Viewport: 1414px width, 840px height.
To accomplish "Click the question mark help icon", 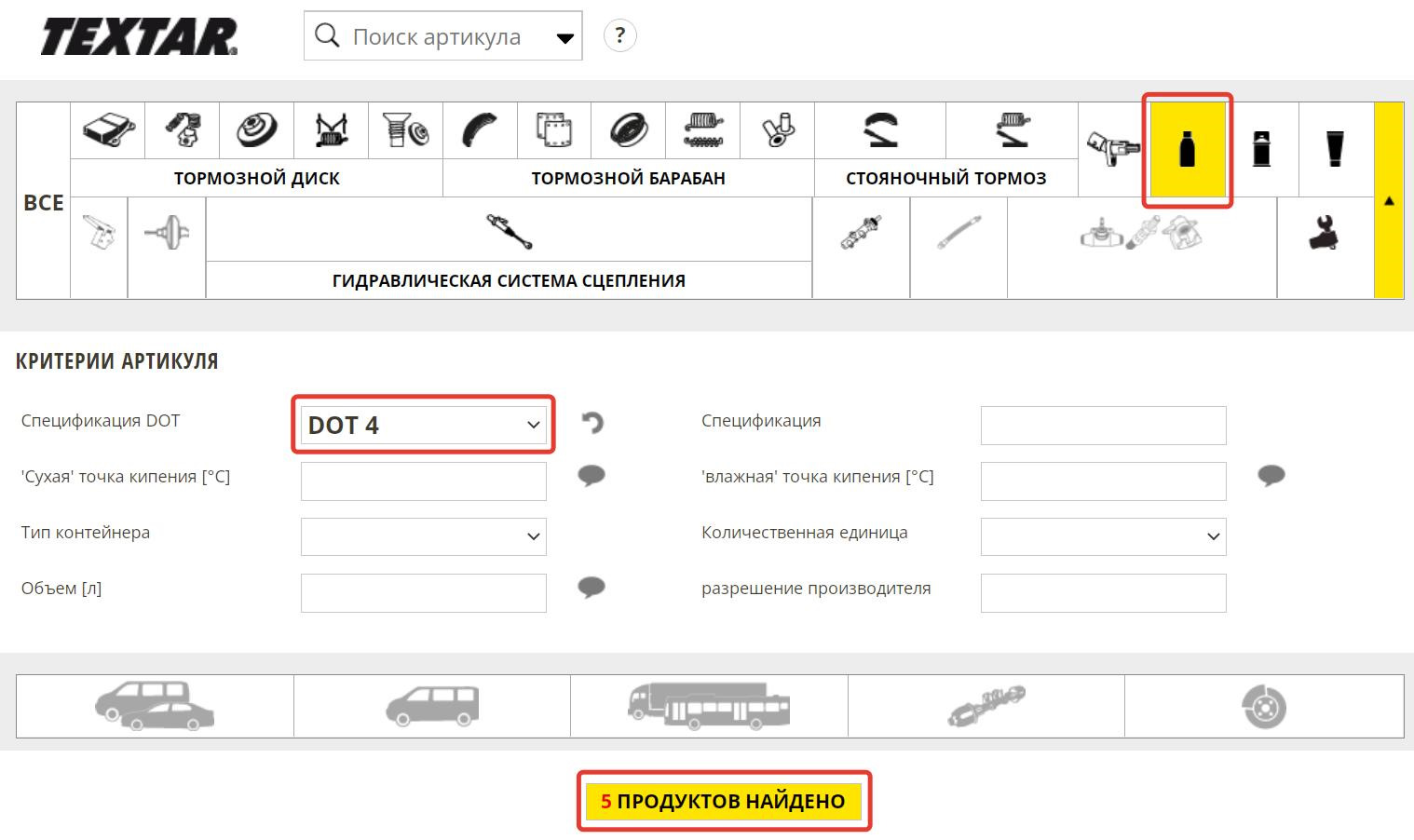I will click(620, 36).
